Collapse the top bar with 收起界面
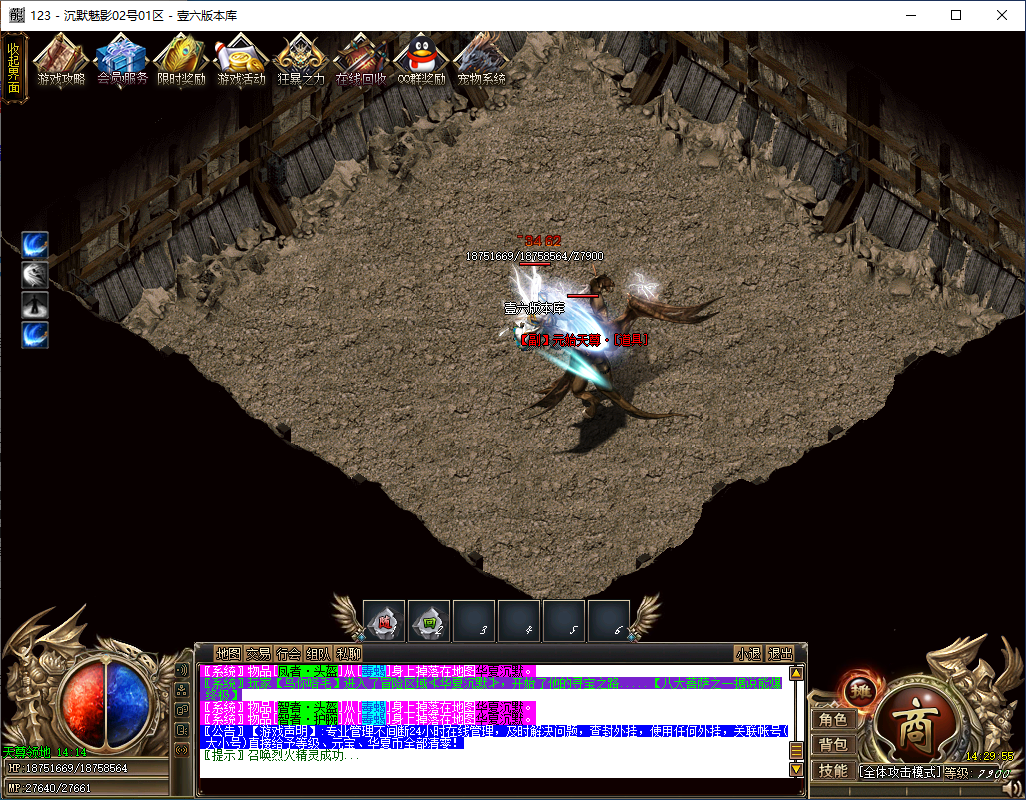Image resolution: width=1026 pixels, height=800 pixels. coord(14,68)
